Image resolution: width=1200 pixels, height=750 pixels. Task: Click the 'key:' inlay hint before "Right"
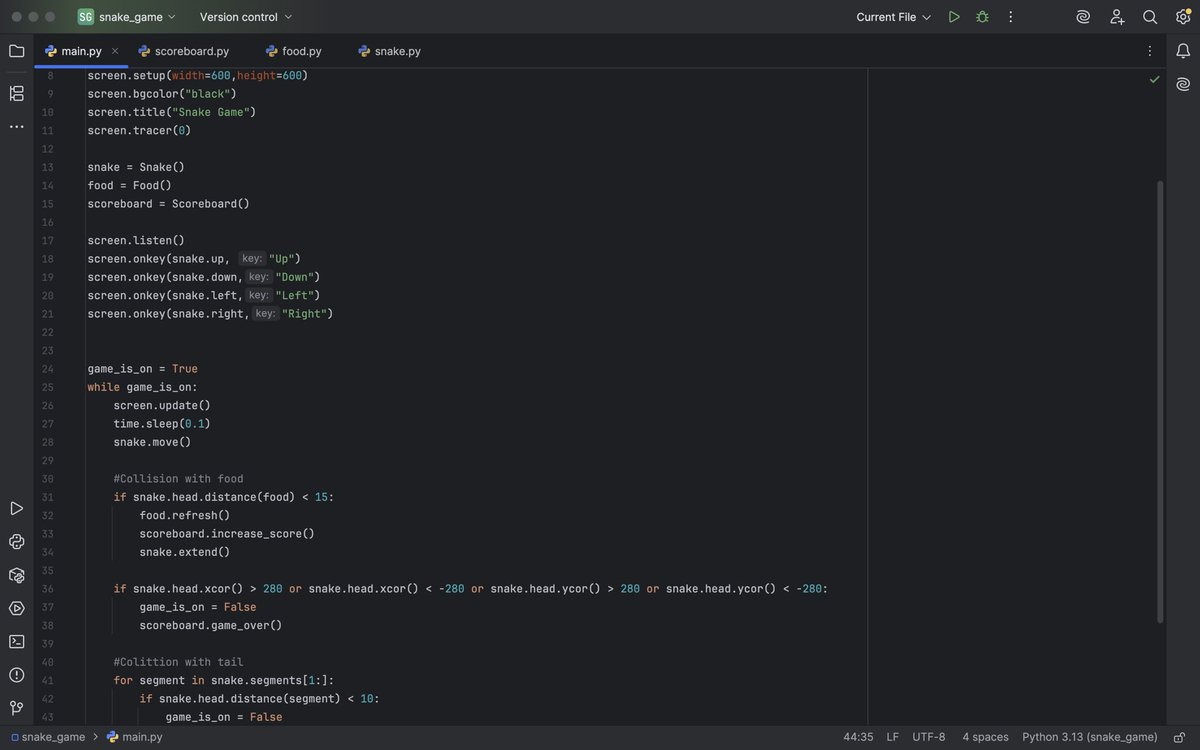tap(265, 314)
